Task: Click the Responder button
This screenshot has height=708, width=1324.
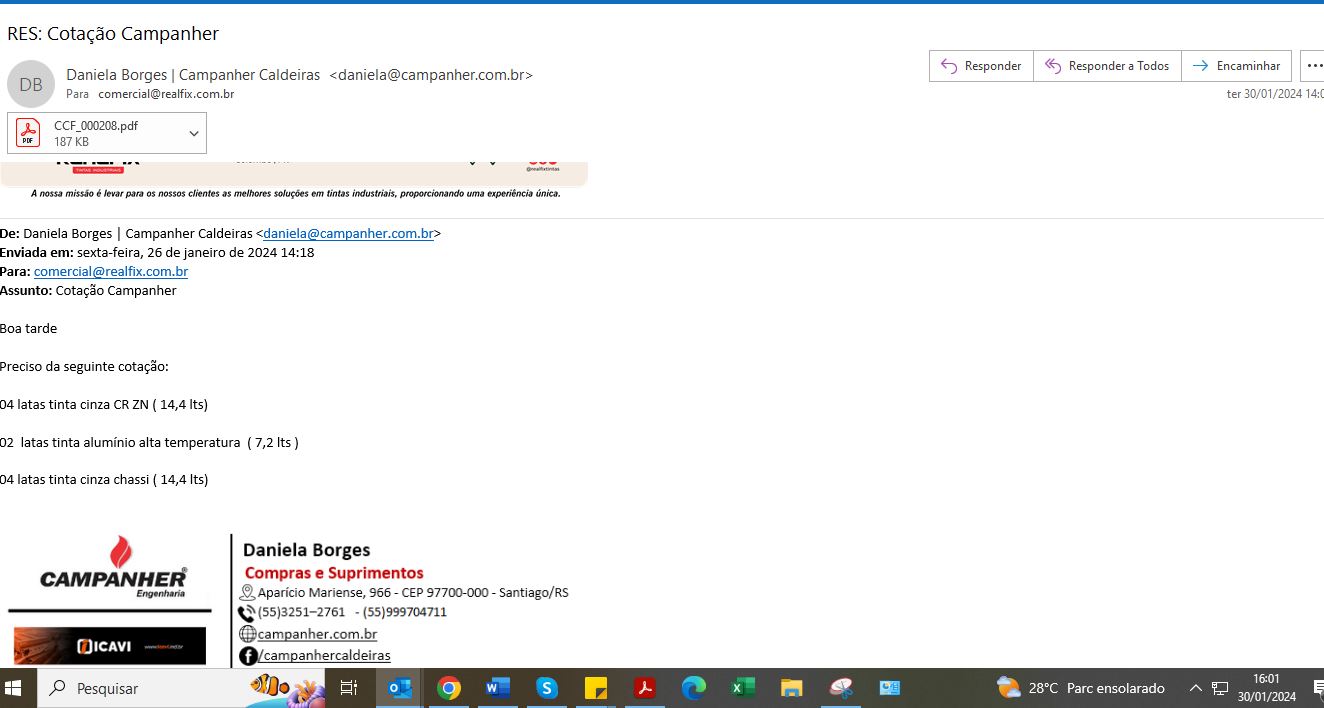Action: click(x=981, y=66)
